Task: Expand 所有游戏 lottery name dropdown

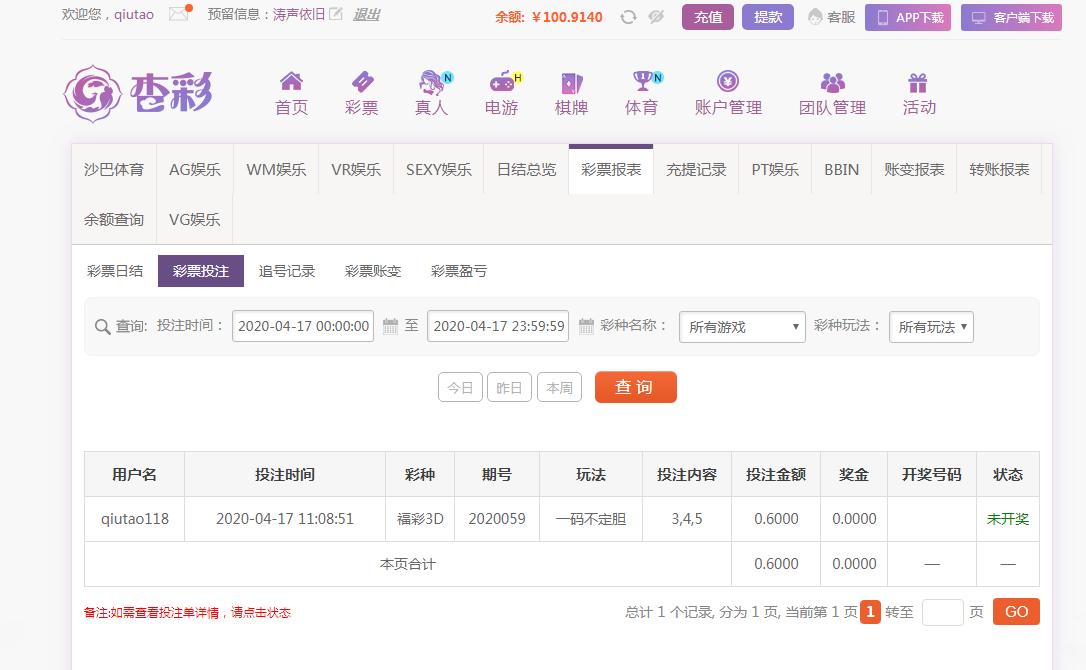Action: tap(742, 327)
